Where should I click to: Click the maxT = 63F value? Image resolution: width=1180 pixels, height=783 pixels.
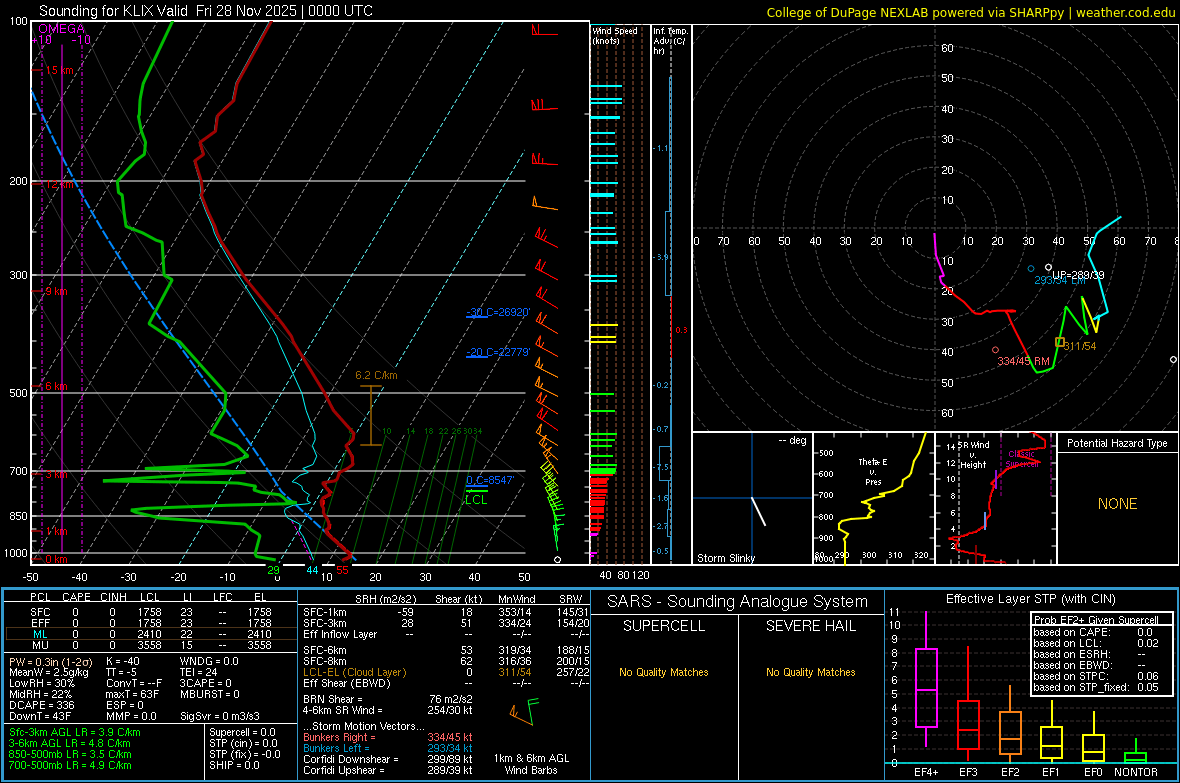(133, 694)
